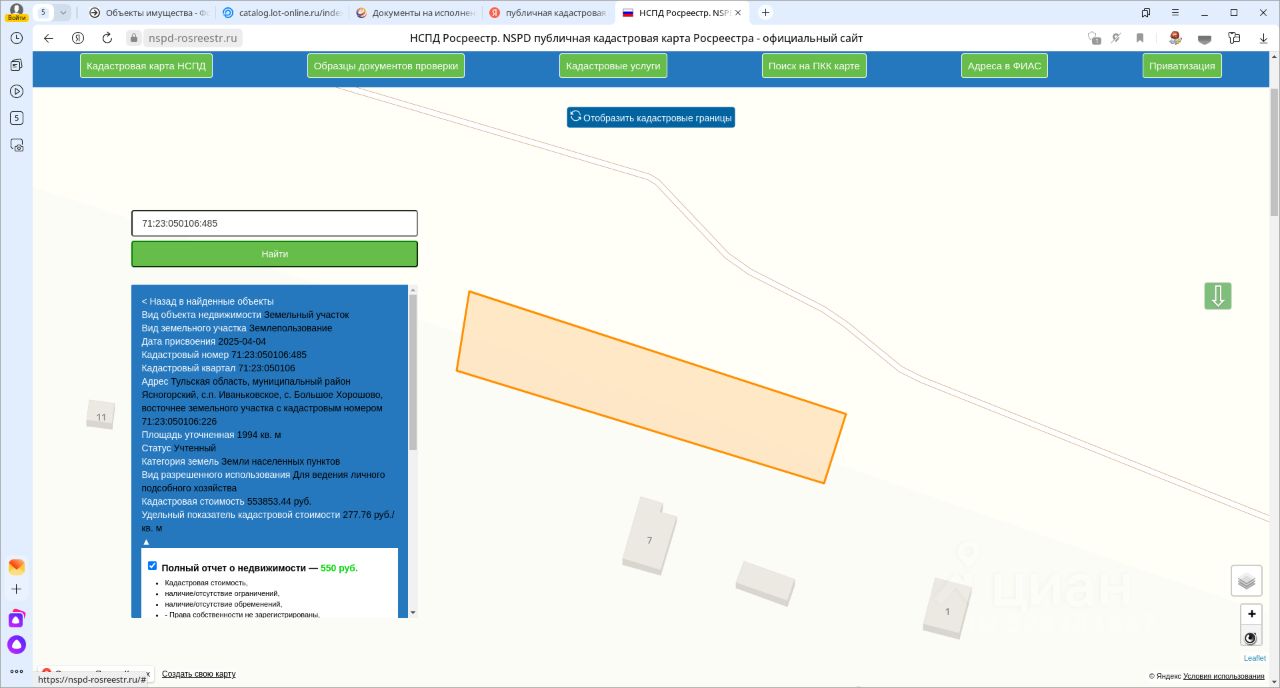Viewport: 1280px width, 688px height.
Task: Open the Yandex home page button
Action: (78, 38)
